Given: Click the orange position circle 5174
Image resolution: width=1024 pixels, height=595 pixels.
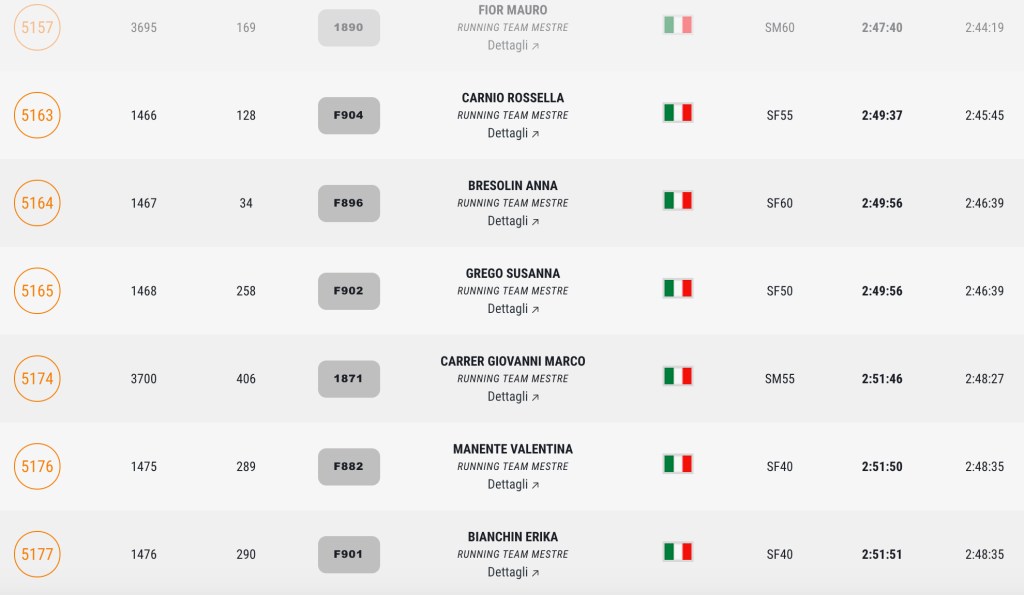Looking at the screenshot, I should point(38,379).
